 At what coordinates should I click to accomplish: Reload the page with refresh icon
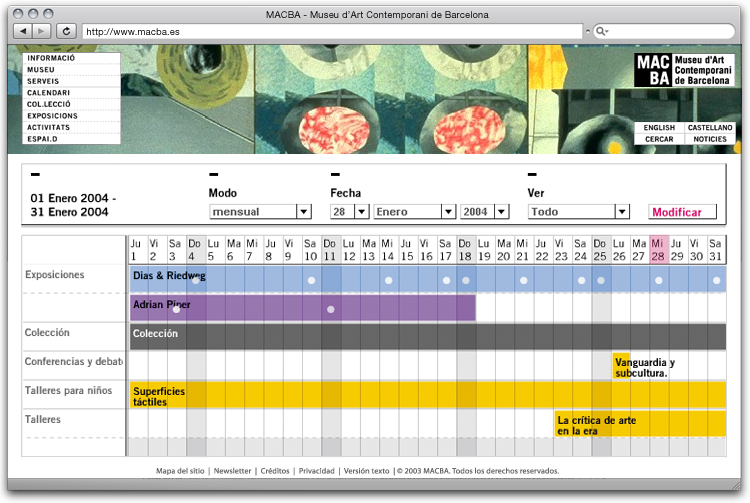(x=67, y=31)
